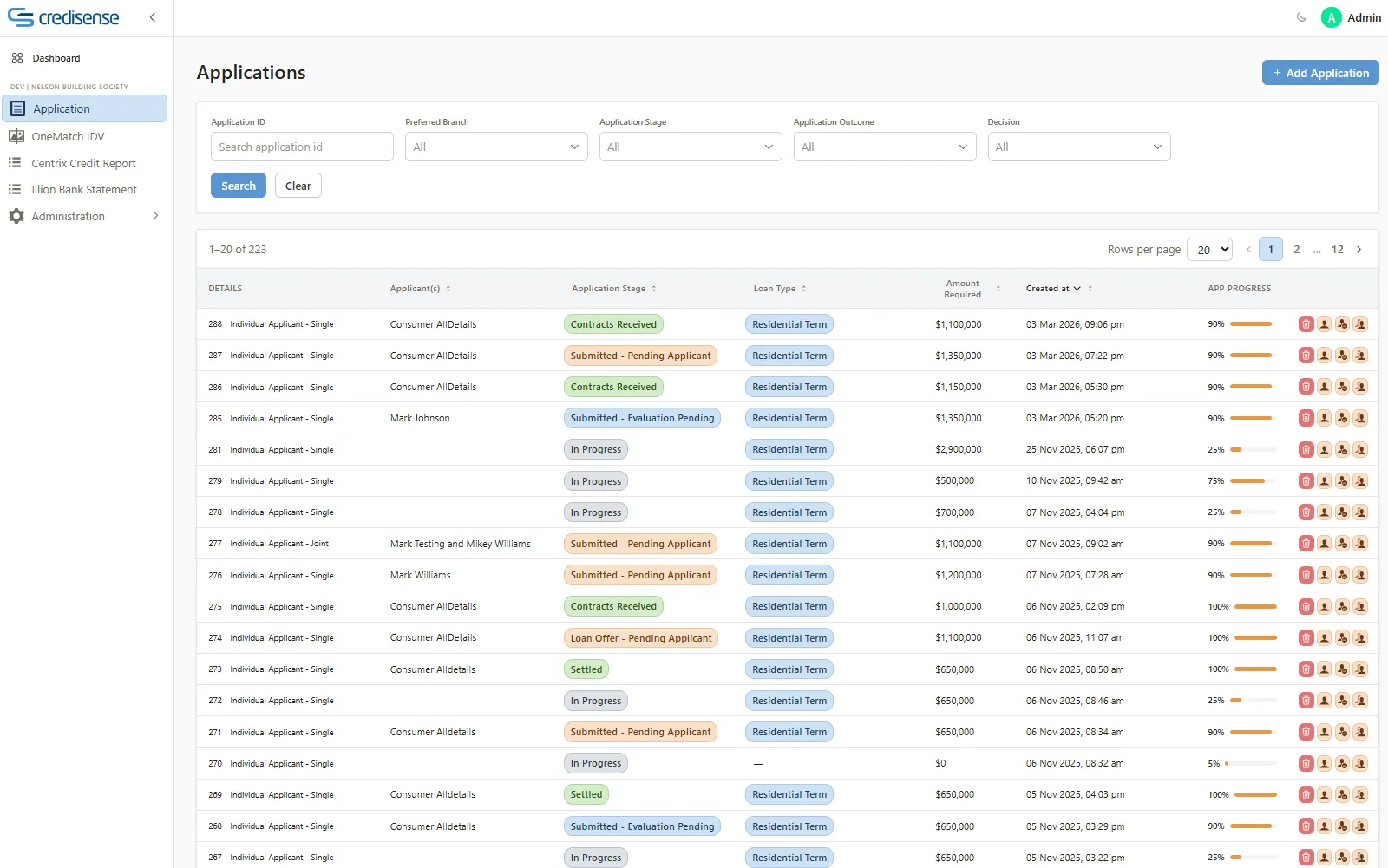This screenshot has width=1388, height=868.
Task: Click the user-minus icon in row 286
Action: (1342, 387)
